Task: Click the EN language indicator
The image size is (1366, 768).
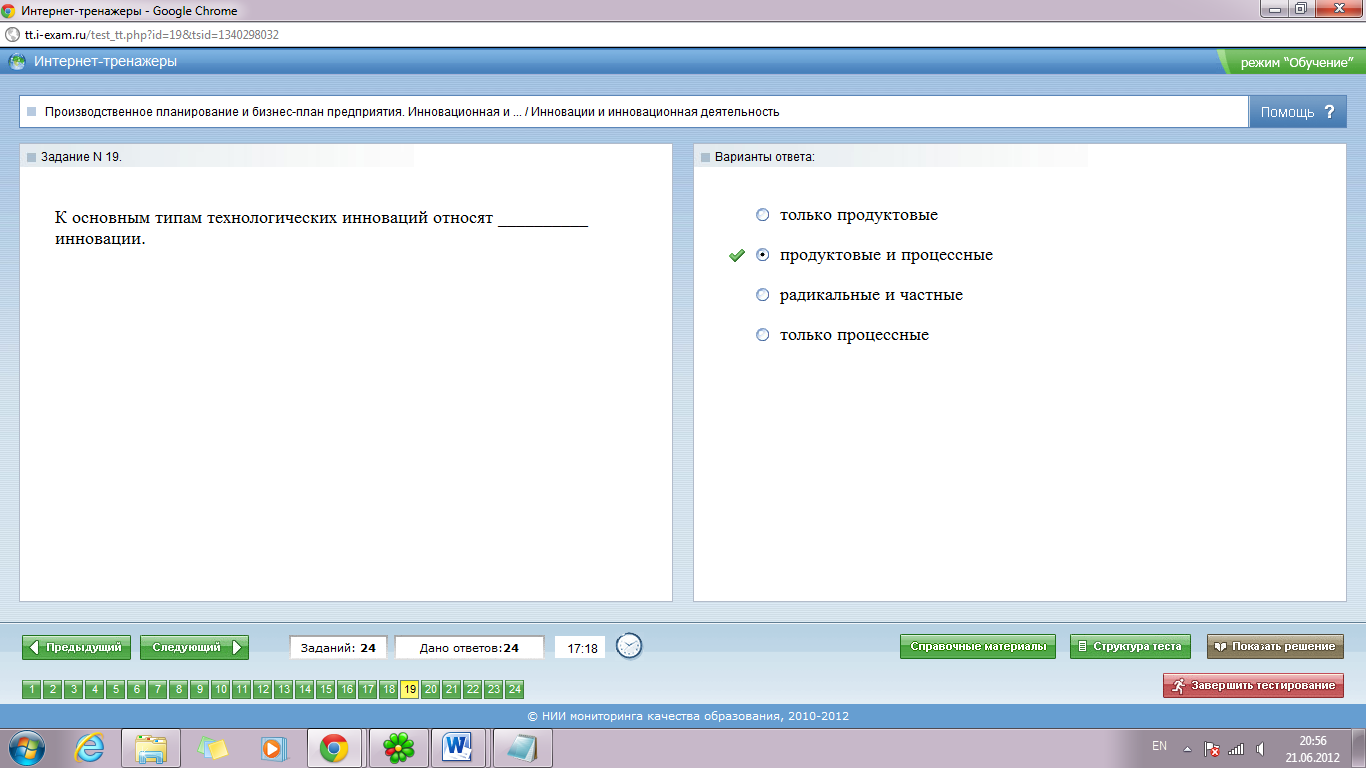Action: click(1160, 746)
